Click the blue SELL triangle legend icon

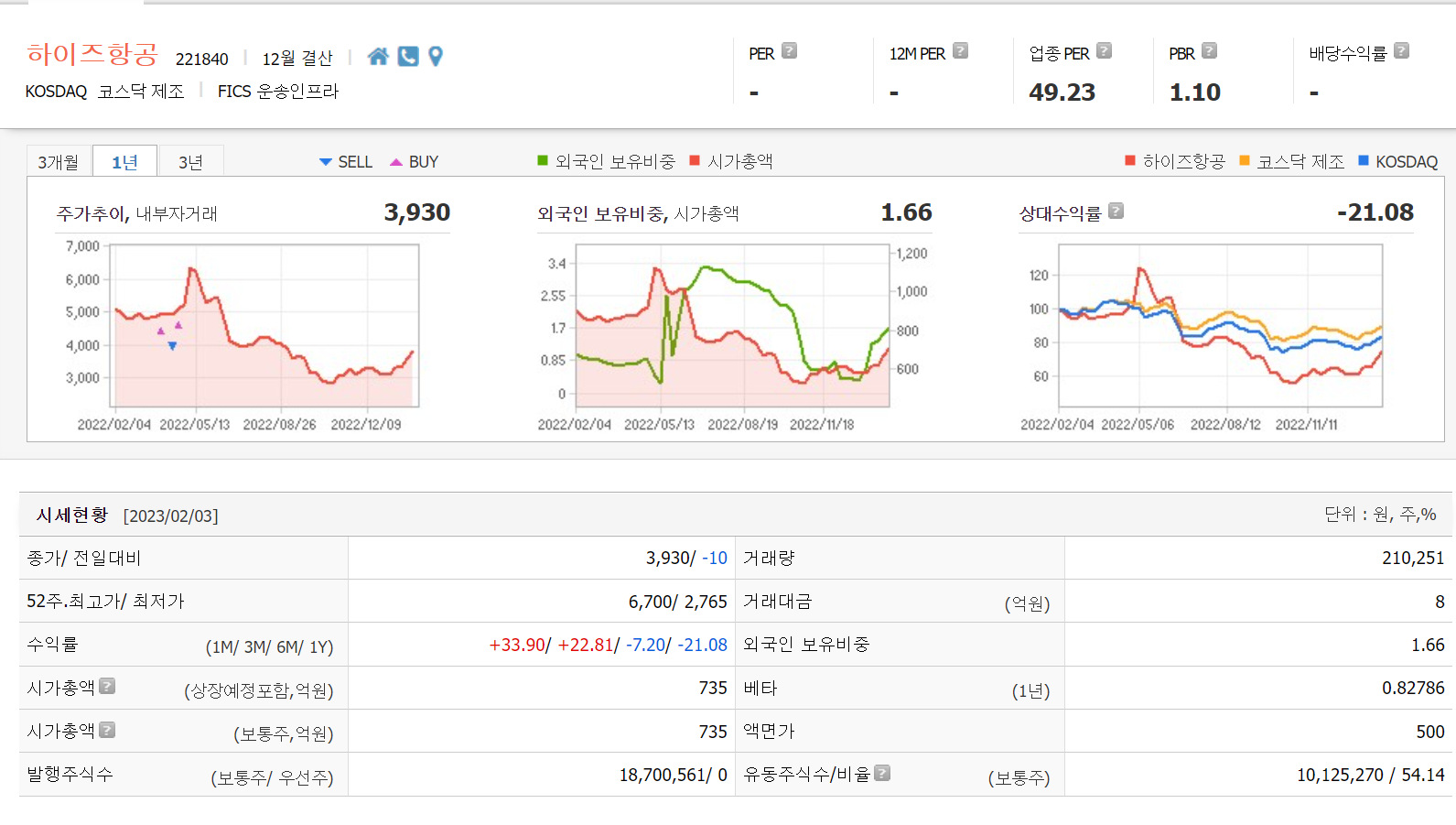325,162
